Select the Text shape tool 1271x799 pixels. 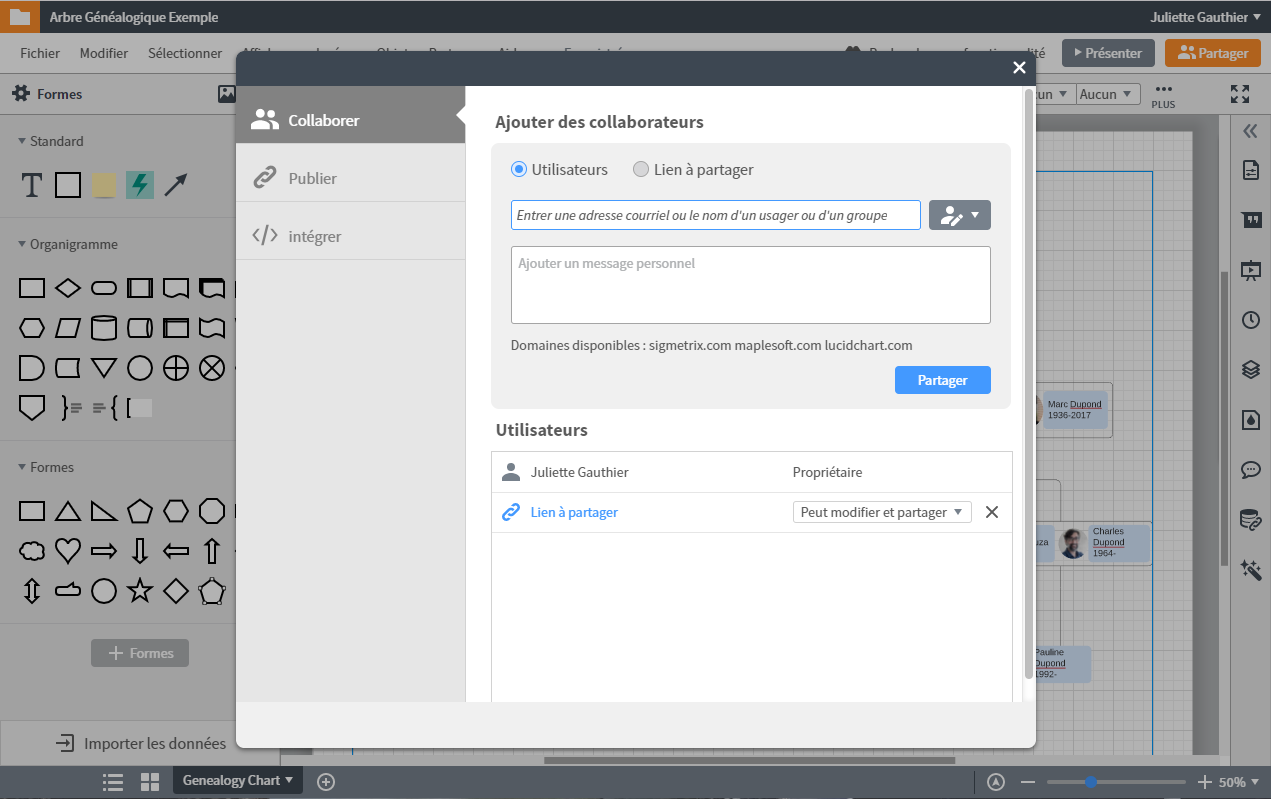click(x=32, y=185)
